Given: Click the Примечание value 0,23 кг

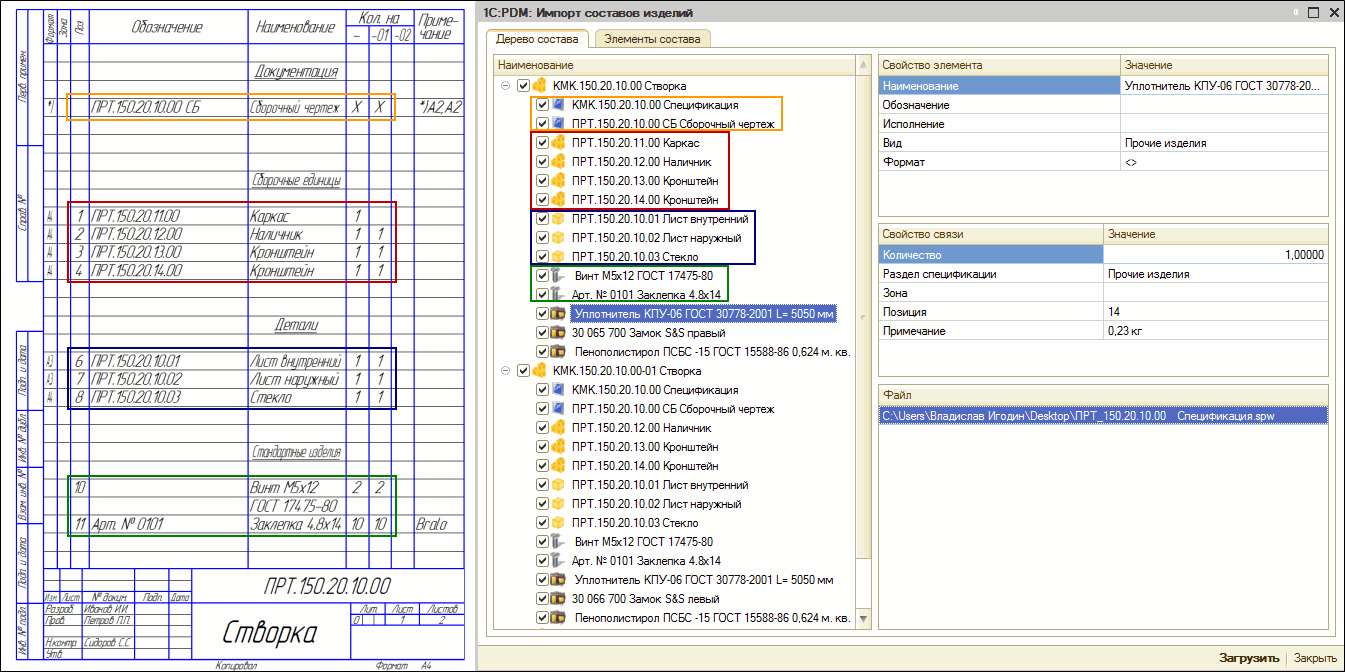Looking at the screenshot, I should pyautogui.click(x=1216, y=331).
